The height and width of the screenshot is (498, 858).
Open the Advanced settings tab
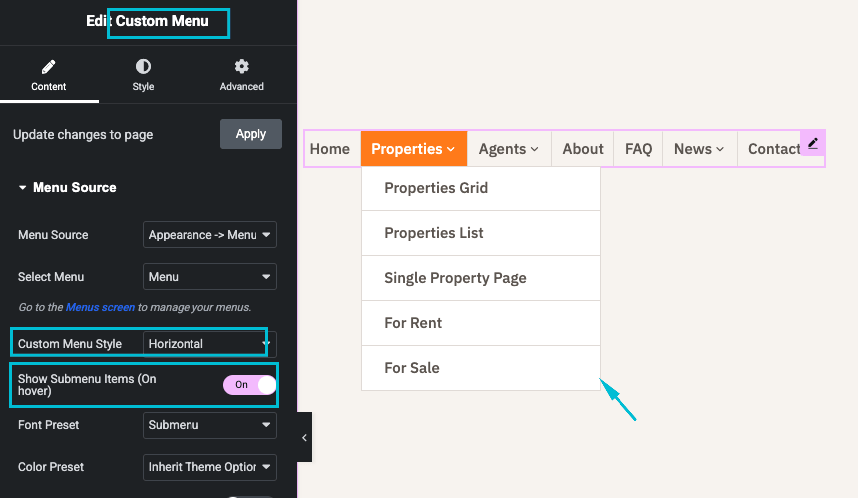click(241, 76)
